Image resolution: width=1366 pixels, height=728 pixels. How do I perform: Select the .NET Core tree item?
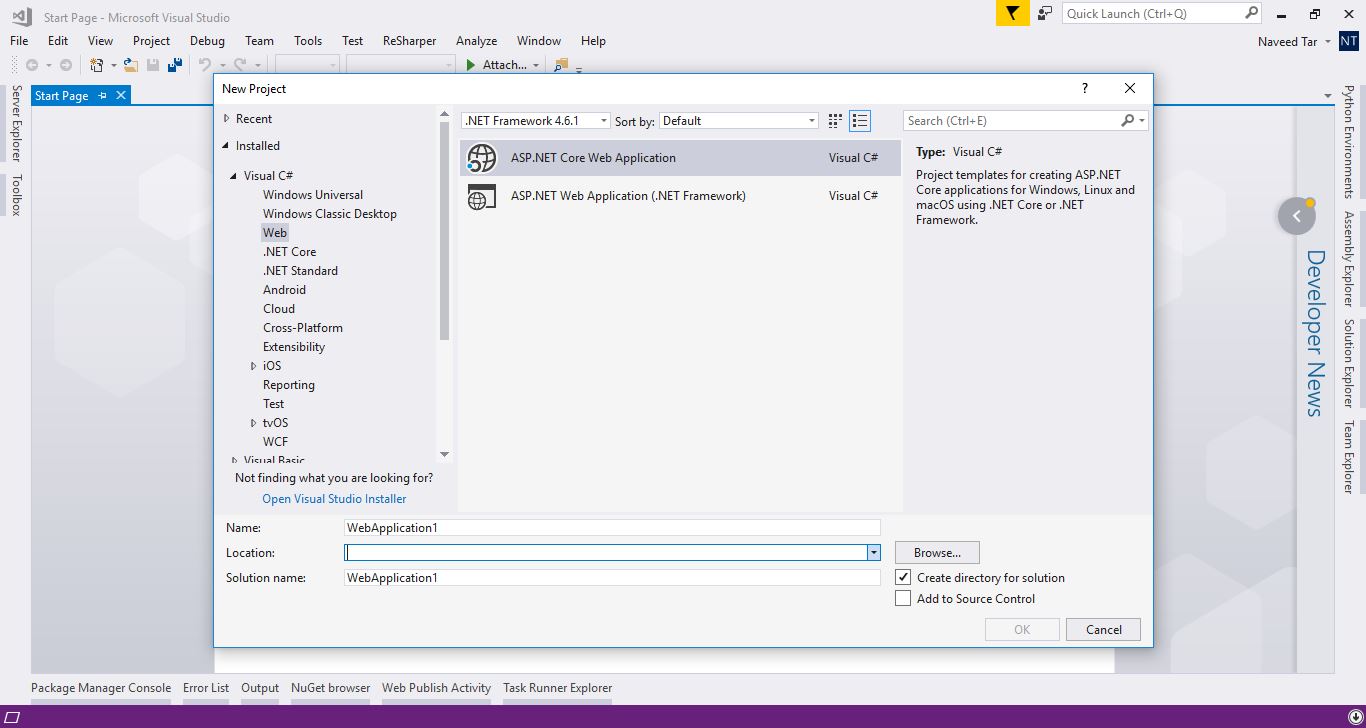coord(289,252)
